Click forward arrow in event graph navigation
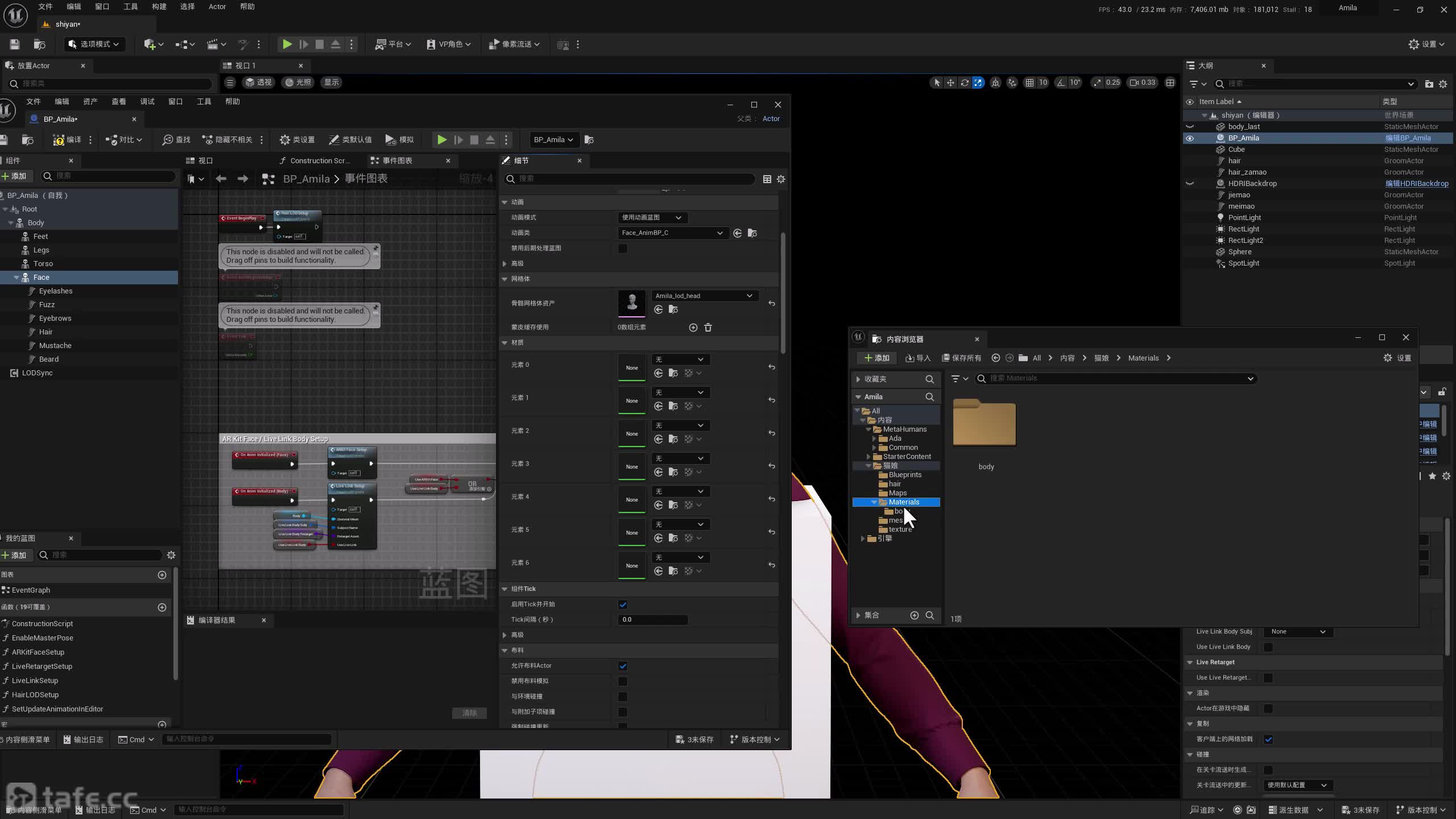The height and width of the screenshot is (819, 1456). point(243,179)
